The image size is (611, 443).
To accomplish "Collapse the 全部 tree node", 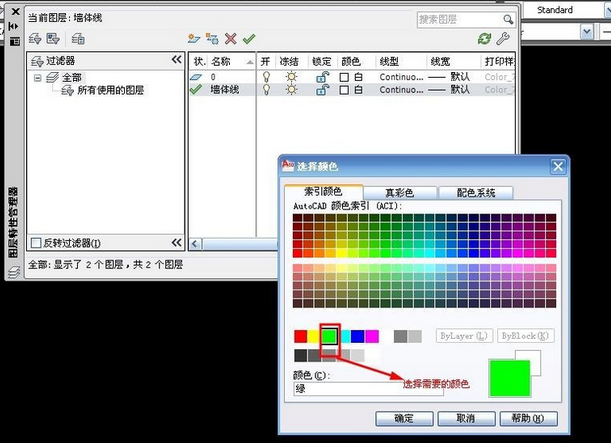I will 37,76.
